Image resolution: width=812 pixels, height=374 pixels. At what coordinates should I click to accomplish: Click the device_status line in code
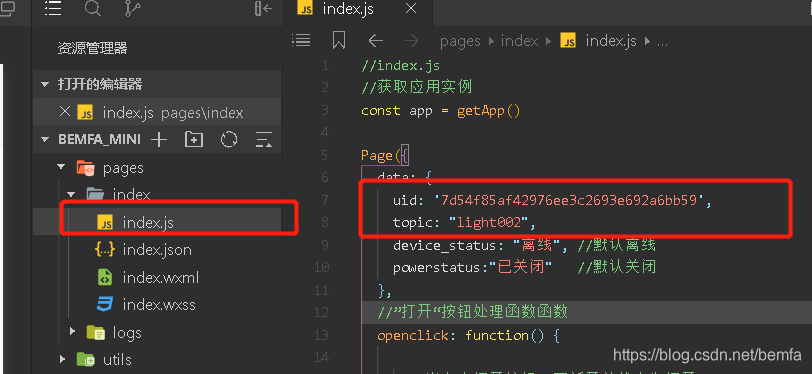click(524, 245)
